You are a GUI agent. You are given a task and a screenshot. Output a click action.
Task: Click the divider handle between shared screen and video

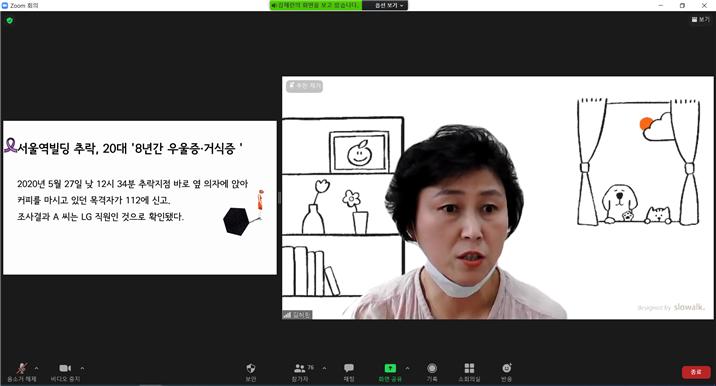(279, 198)
